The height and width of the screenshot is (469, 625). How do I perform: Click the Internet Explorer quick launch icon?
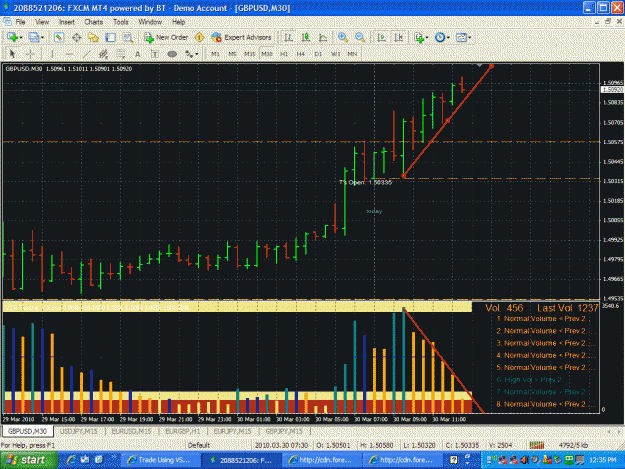72,460
